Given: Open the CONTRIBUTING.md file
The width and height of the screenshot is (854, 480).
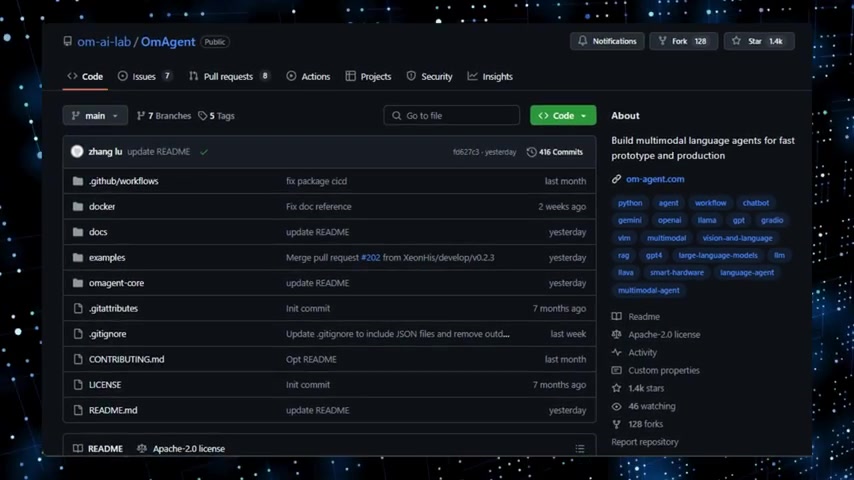Looking at the screenshot, I should pyautogui.click(x=126, y=360).
